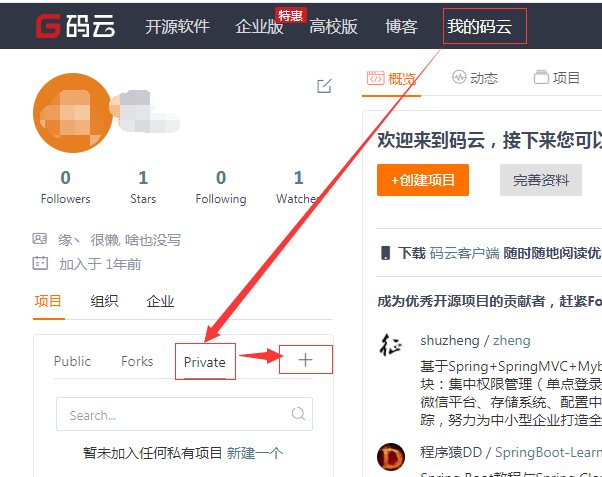Click the 特惠 badge on 企业版
The width and height of the screenshot is (602, 477).
[291, 15]
